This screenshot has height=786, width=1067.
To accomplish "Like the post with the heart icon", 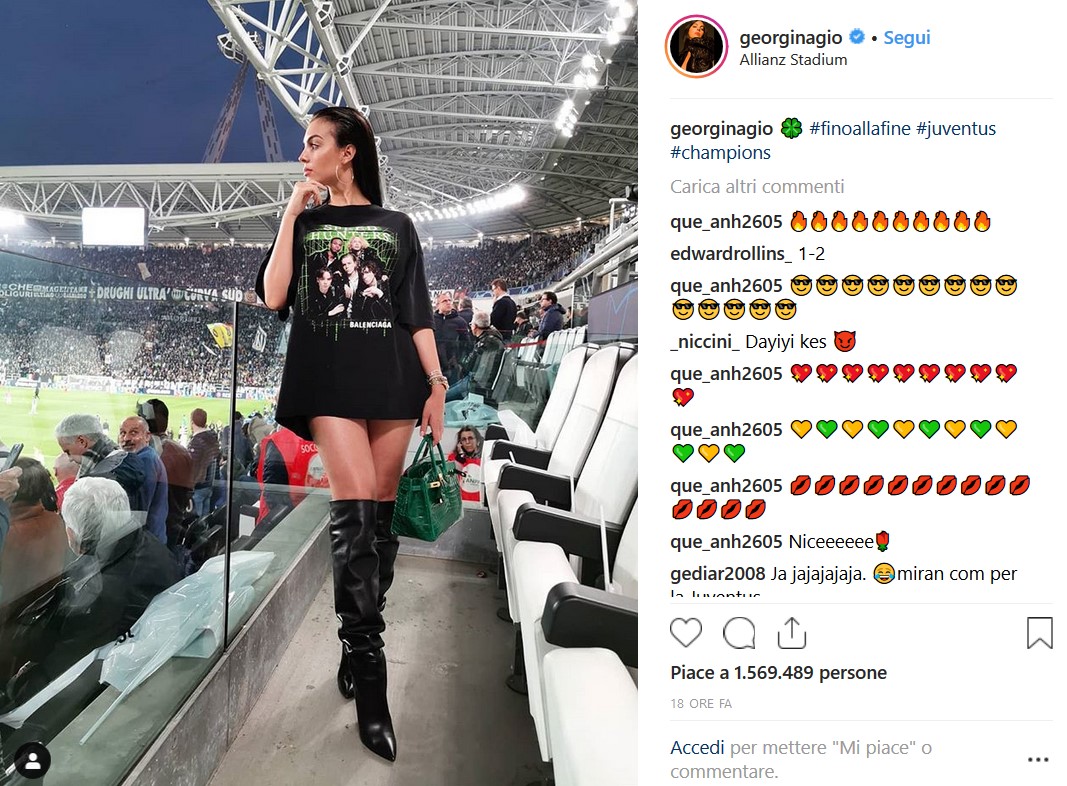I will 686,633.
